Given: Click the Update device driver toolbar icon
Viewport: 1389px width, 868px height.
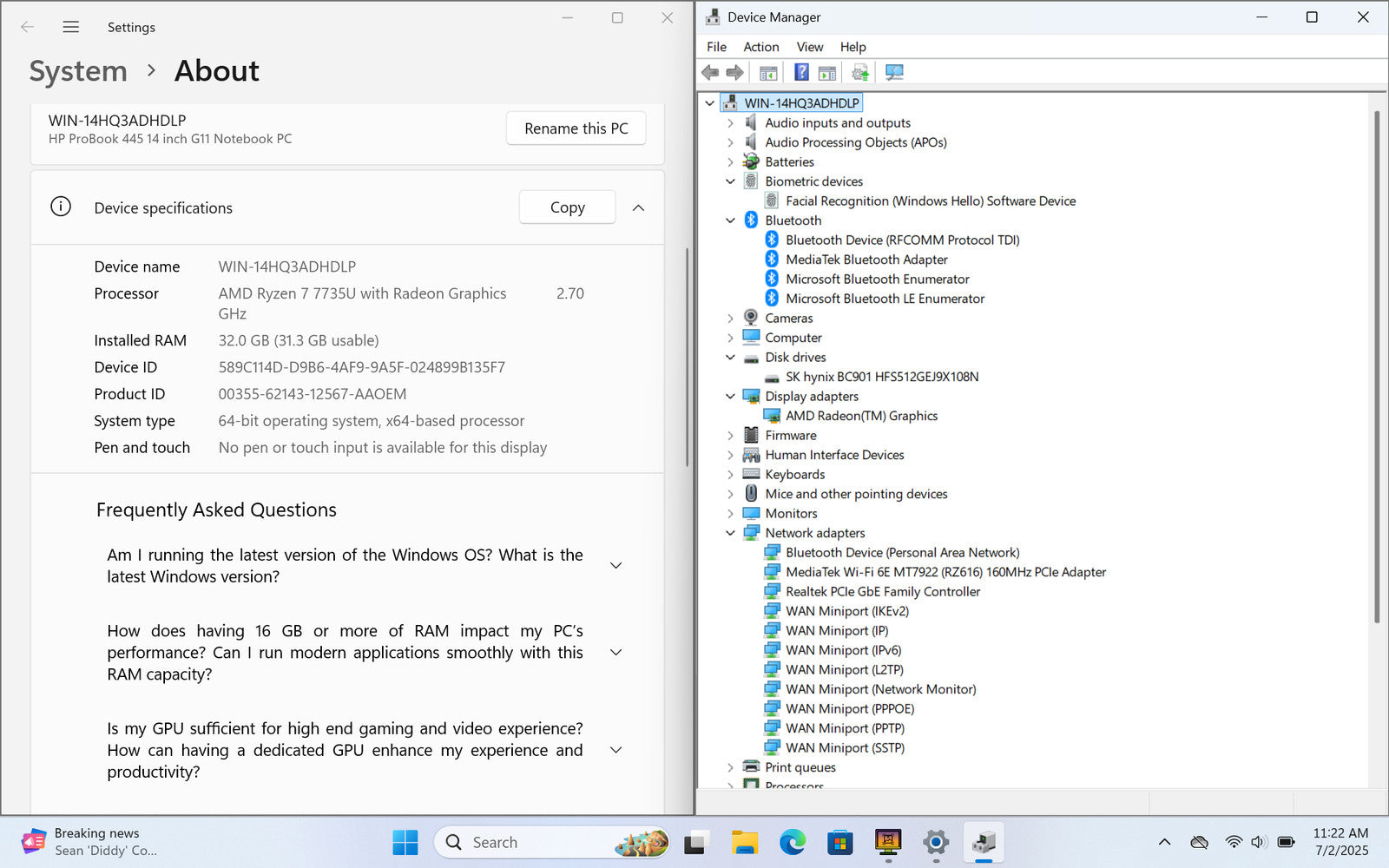Looking at the screenshot, I should pos(859,72).
